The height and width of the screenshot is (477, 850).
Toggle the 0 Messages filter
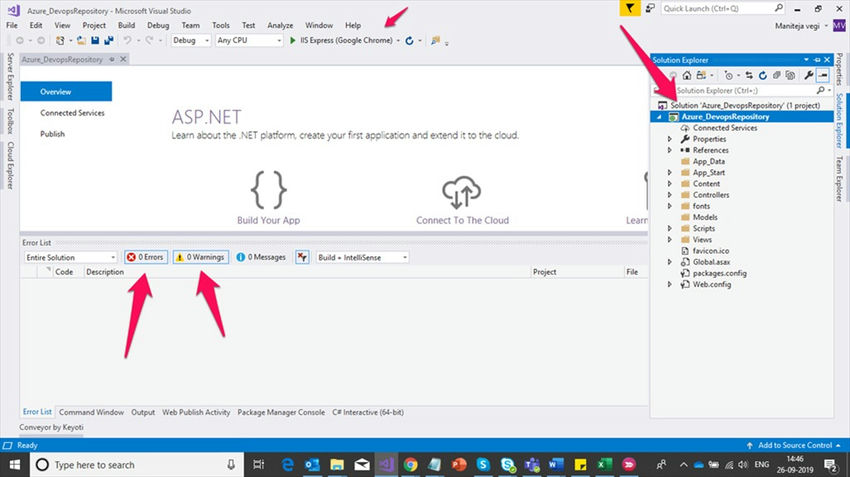pyautogui.click(x=261, y=257)
